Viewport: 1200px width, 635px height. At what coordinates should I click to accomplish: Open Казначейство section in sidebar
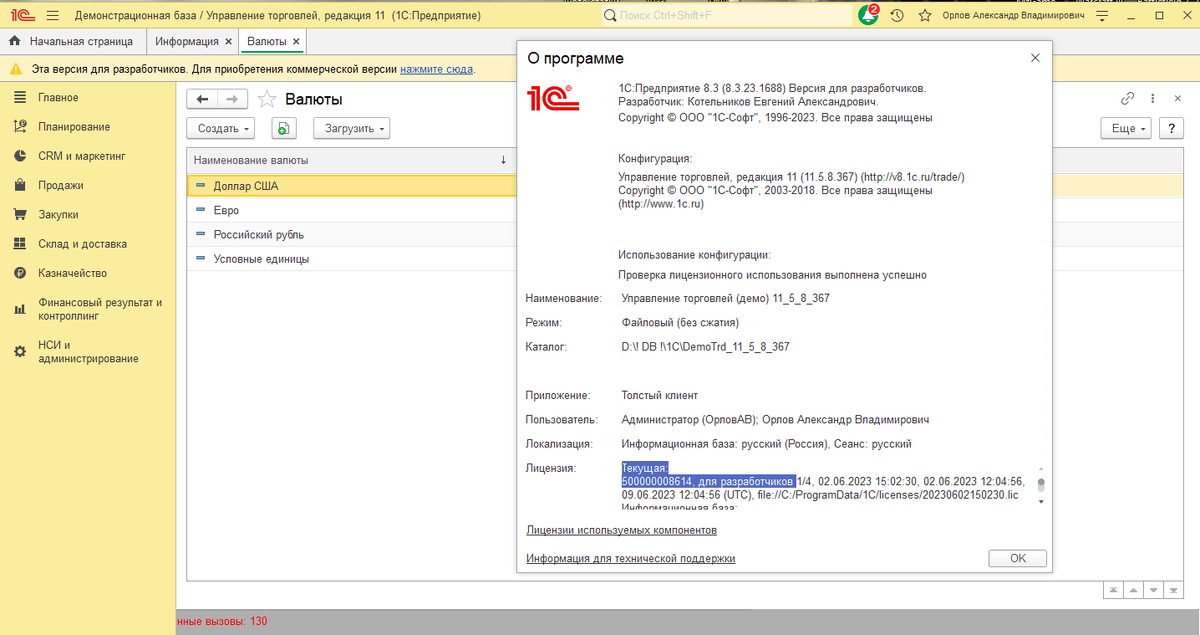[88, 273]
